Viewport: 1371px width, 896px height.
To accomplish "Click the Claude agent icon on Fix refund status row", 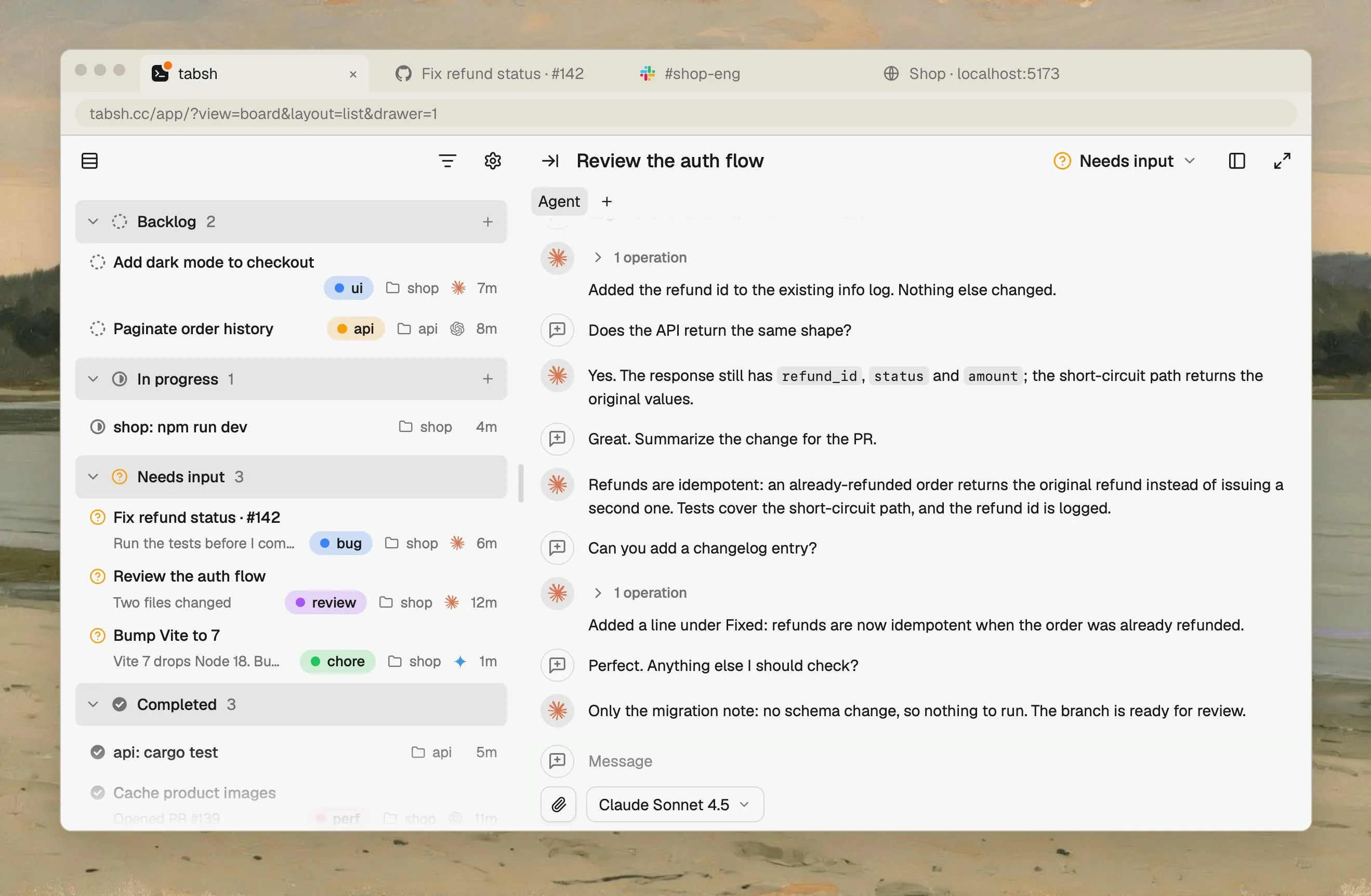I will tap(457, 543).
